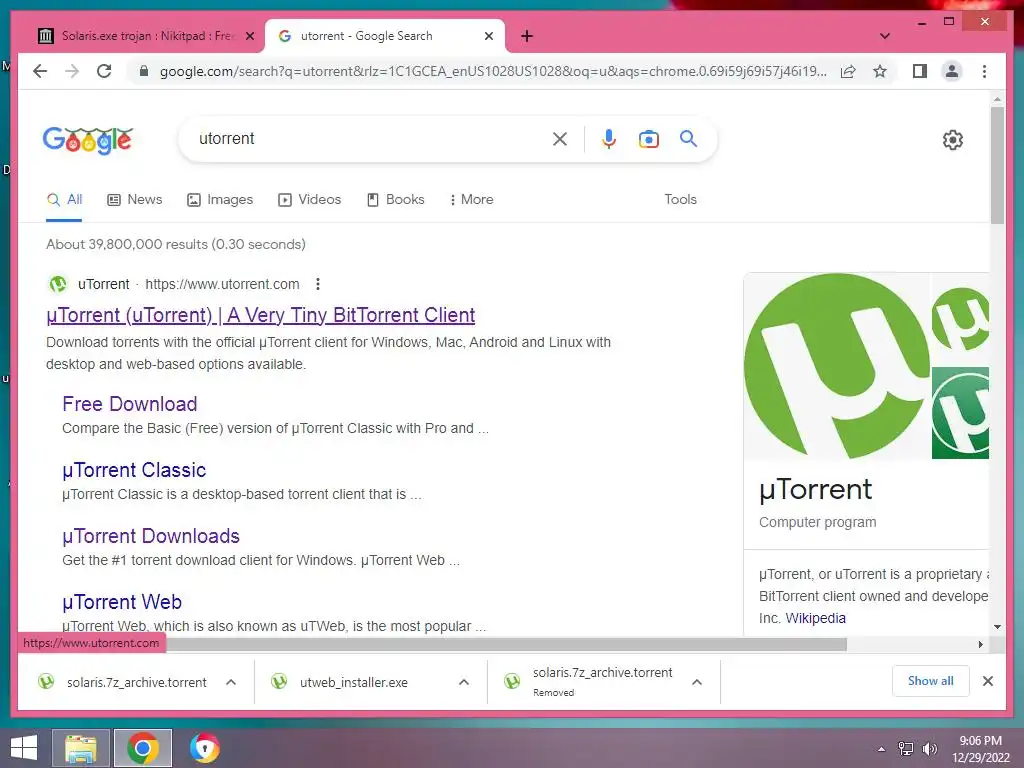Click the https://www.utorrent.com result URL
This screenshot has width=1024, height=768.
pos(222,284)
